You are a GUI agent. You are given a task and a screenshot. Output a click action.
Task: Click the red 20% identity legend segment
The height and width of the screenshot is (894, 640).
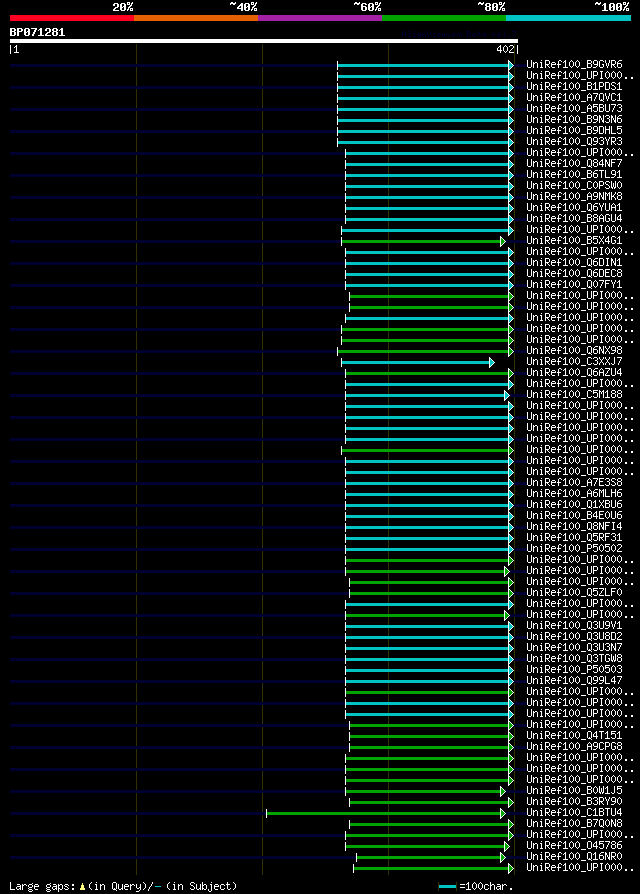pos(72,18)
